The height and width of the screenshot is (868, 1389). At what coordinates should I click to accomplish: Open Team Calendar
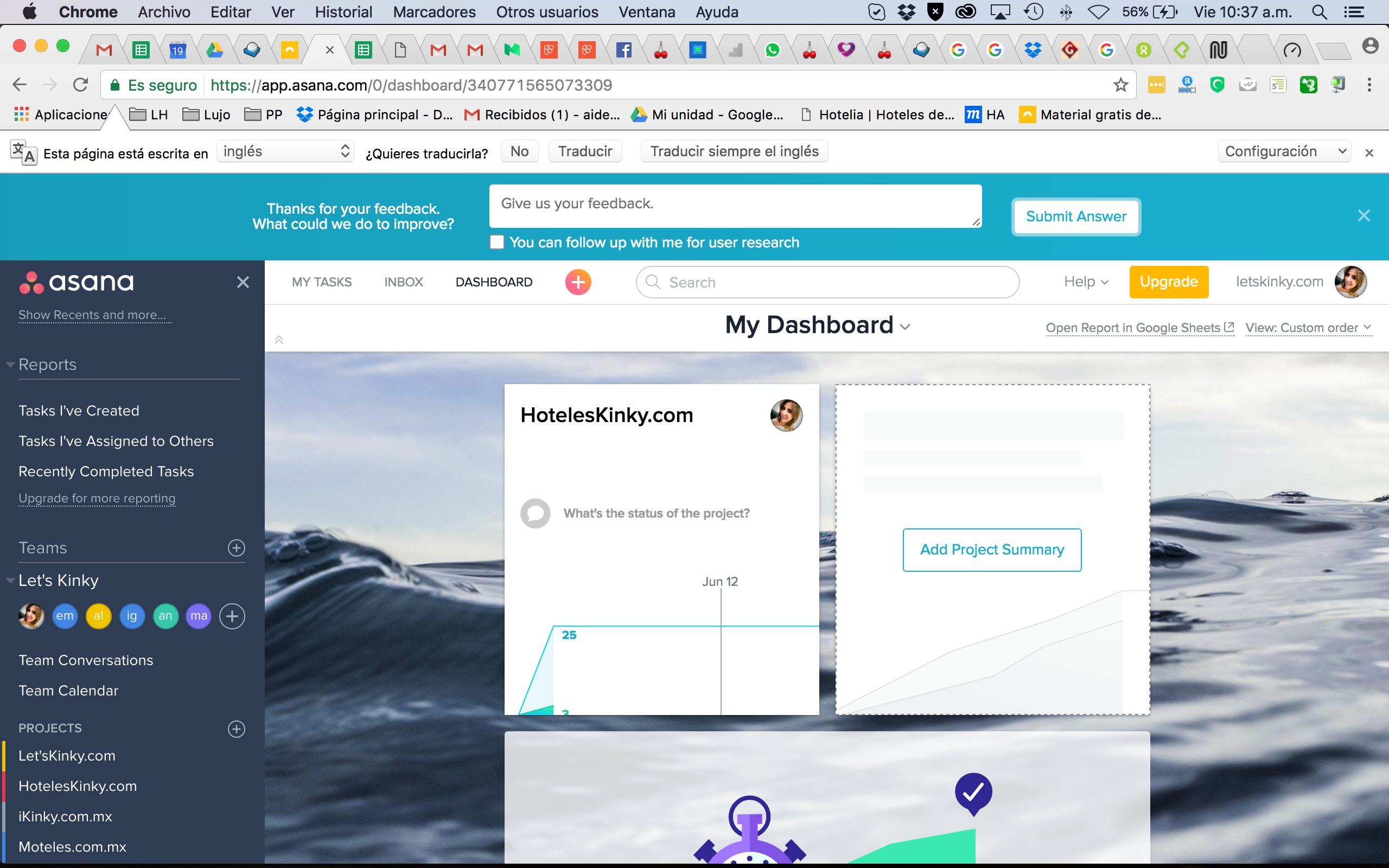(x=68, y=691)
